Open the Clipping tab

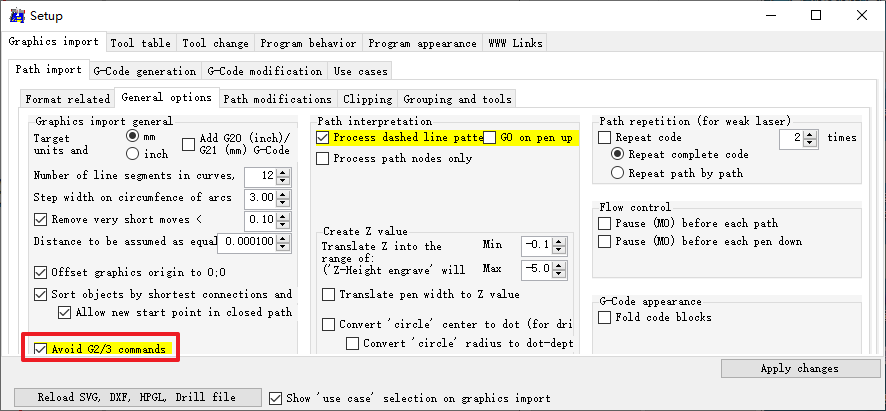pyautogui.click(x=367, y=99)
